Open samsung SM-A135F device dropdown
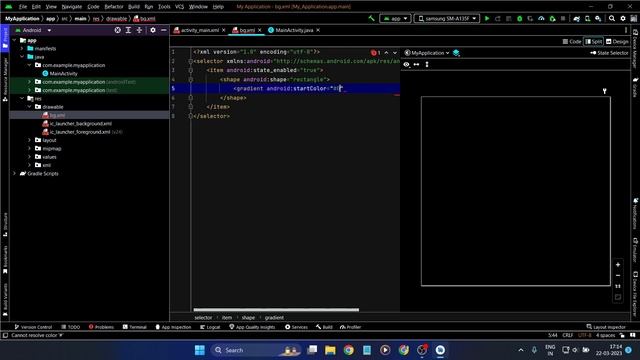640x360 pixels. pos(447,18)
